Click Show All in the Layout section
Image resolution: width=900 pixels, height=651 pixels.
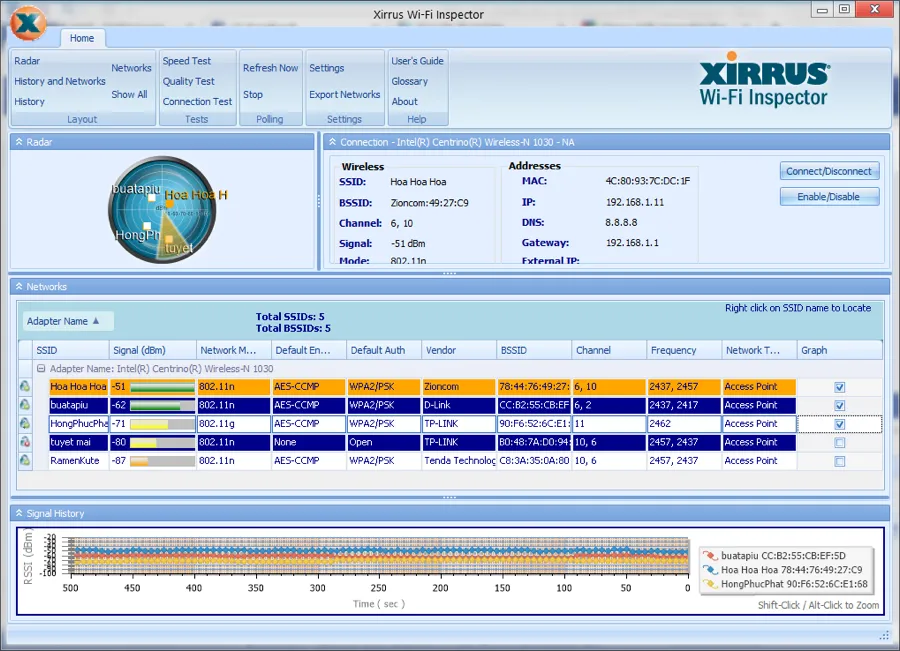click(130, 94)
